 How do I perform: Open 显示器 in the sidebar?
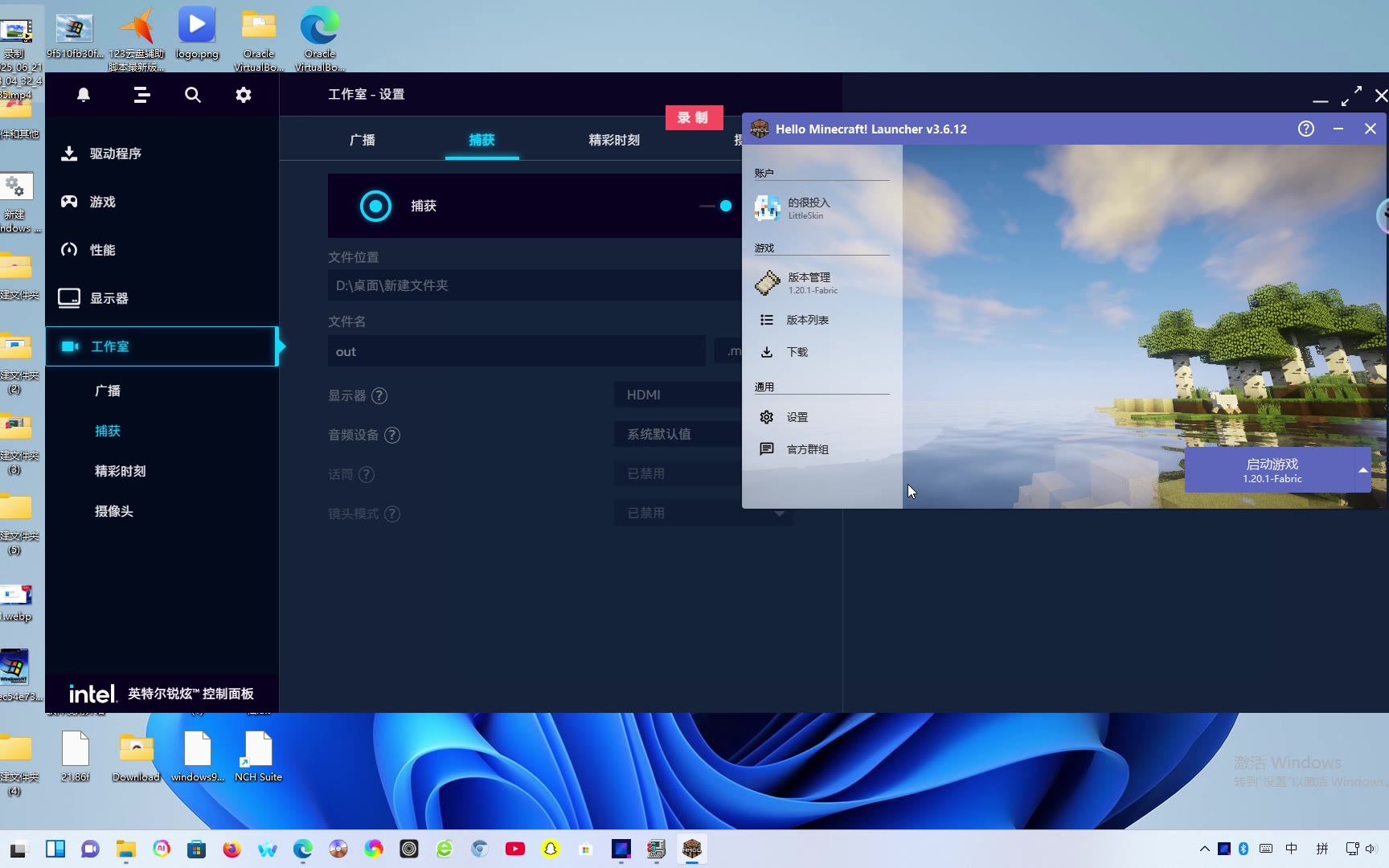(162, 298)
